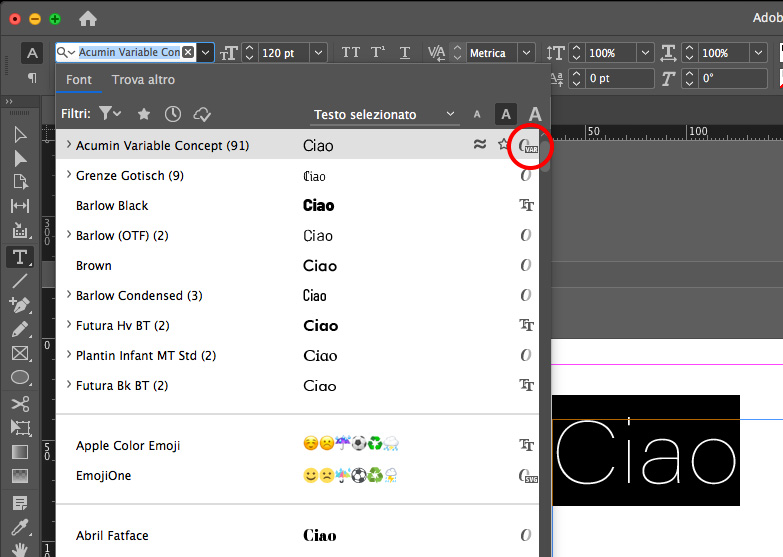
Task: Click the Home icon
Action: pyautogui.click(x=88, y=19)
